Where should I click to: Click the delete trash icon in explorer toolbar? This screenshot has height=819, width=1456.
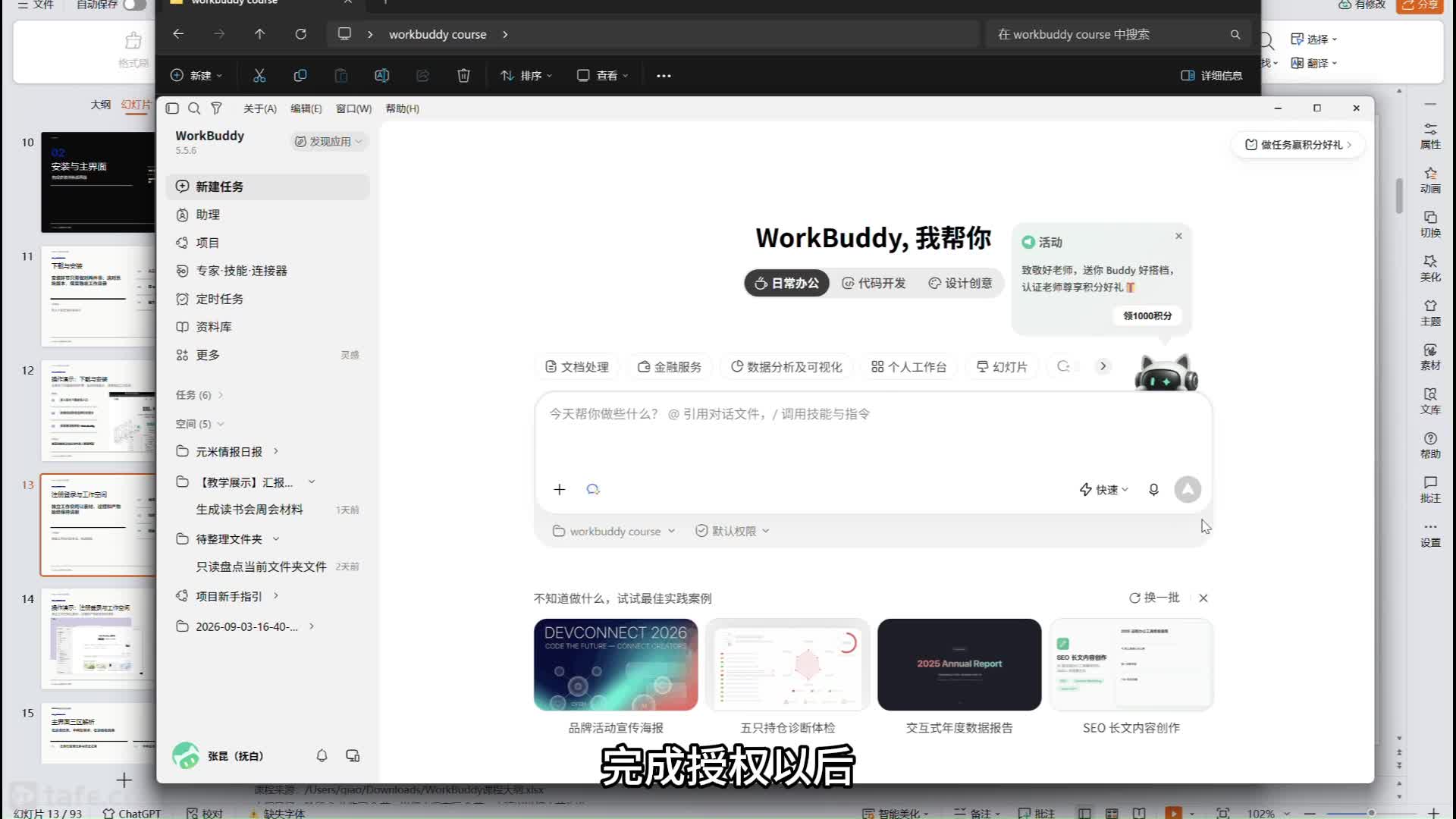pos(463,75)
